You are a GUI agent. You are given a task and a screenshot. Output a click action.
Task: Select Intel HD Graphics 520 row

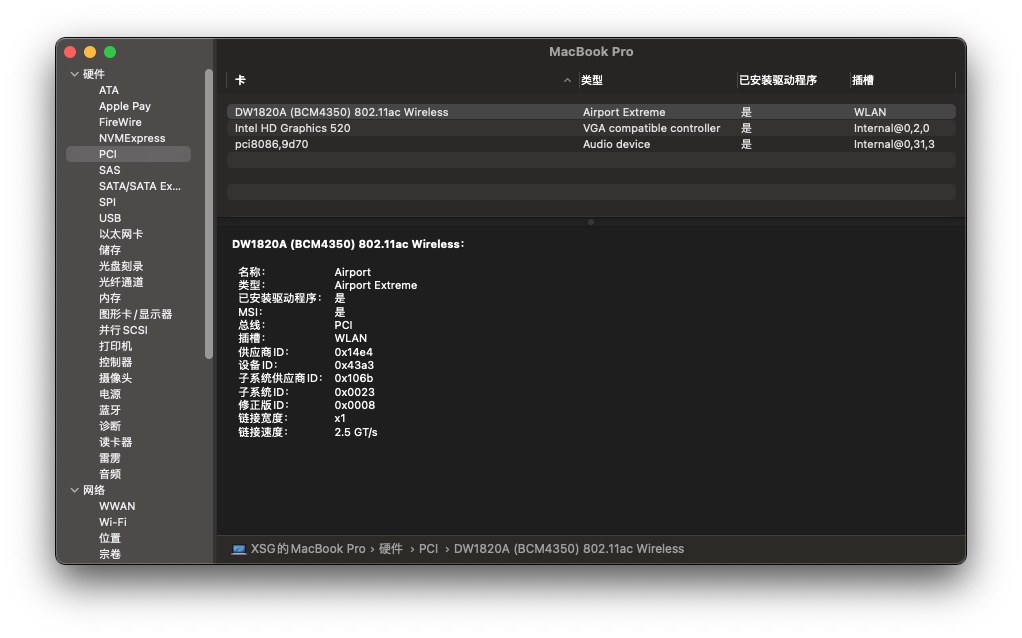coord(292,128)
